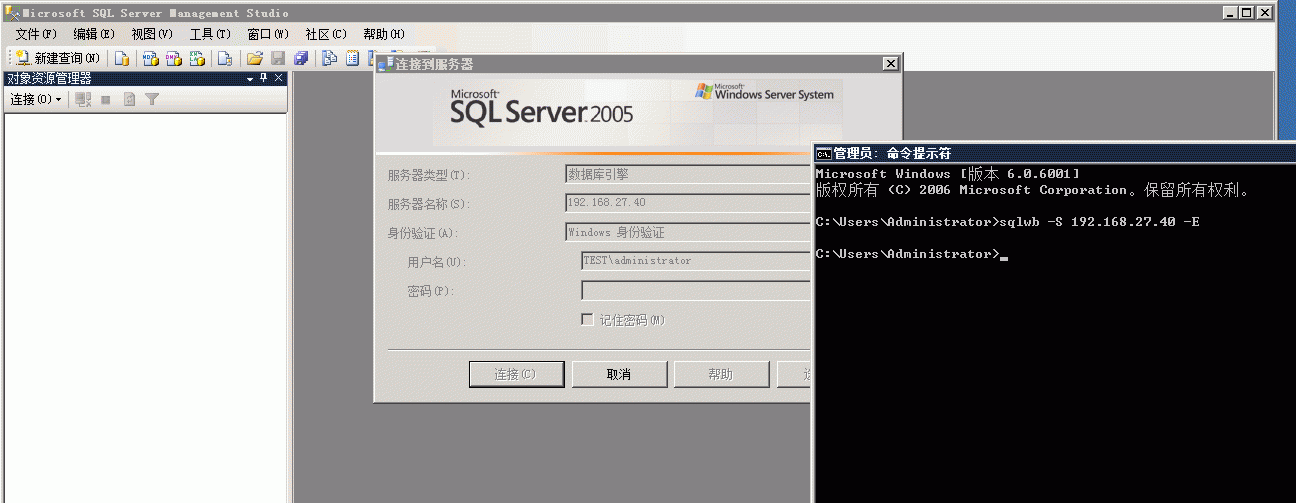Open the 窗口(W) menu
The height and width of the screenshot is (503, 1296).
click(268, 34)
